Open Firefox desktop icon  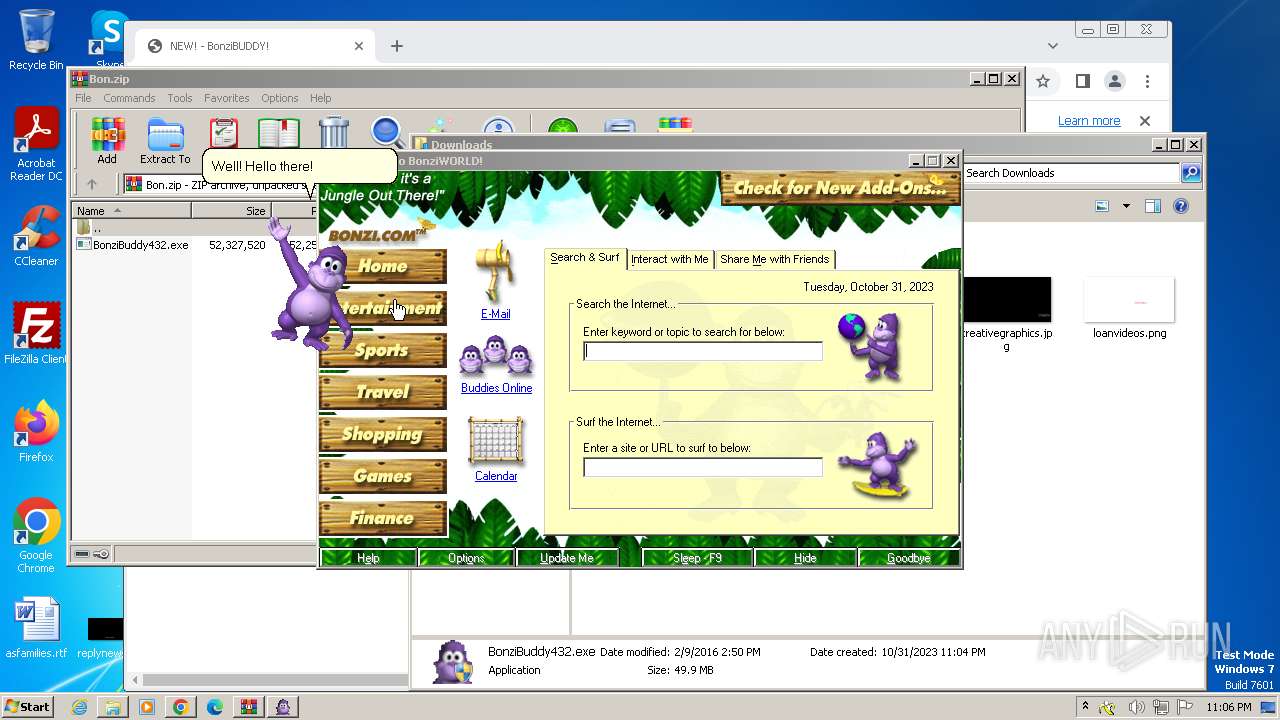pyautogui.click(x=36, y=431)
